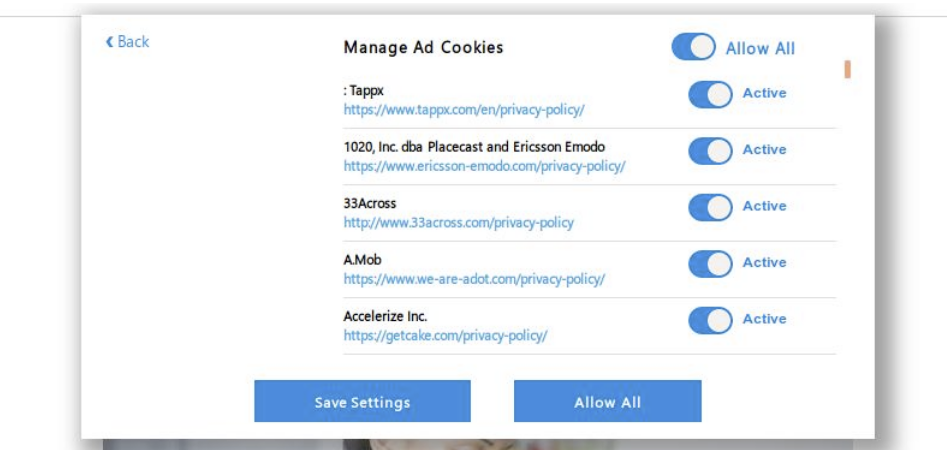947x450 pixels.
Task: Go back using the Back chevron link
Action: [x=127, y=42]
